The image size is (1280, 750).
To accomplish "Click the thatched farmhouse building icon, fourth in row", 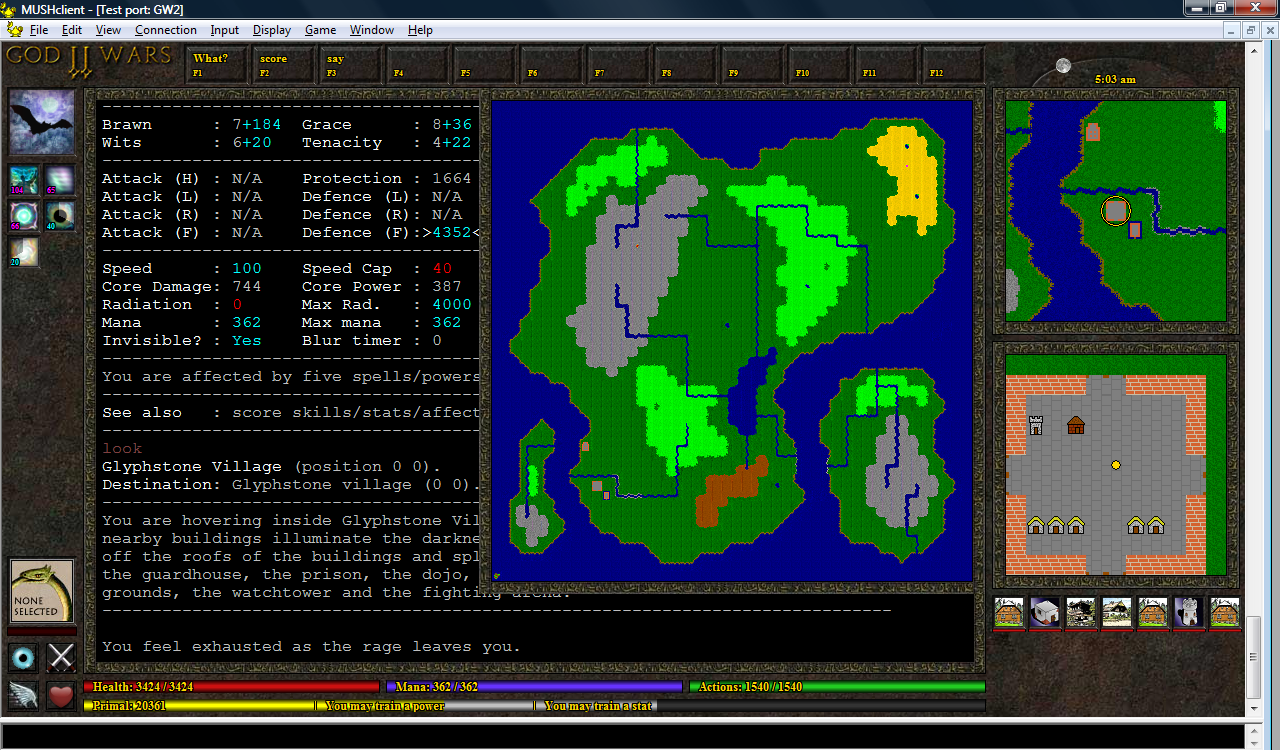I will [1117, 613].
